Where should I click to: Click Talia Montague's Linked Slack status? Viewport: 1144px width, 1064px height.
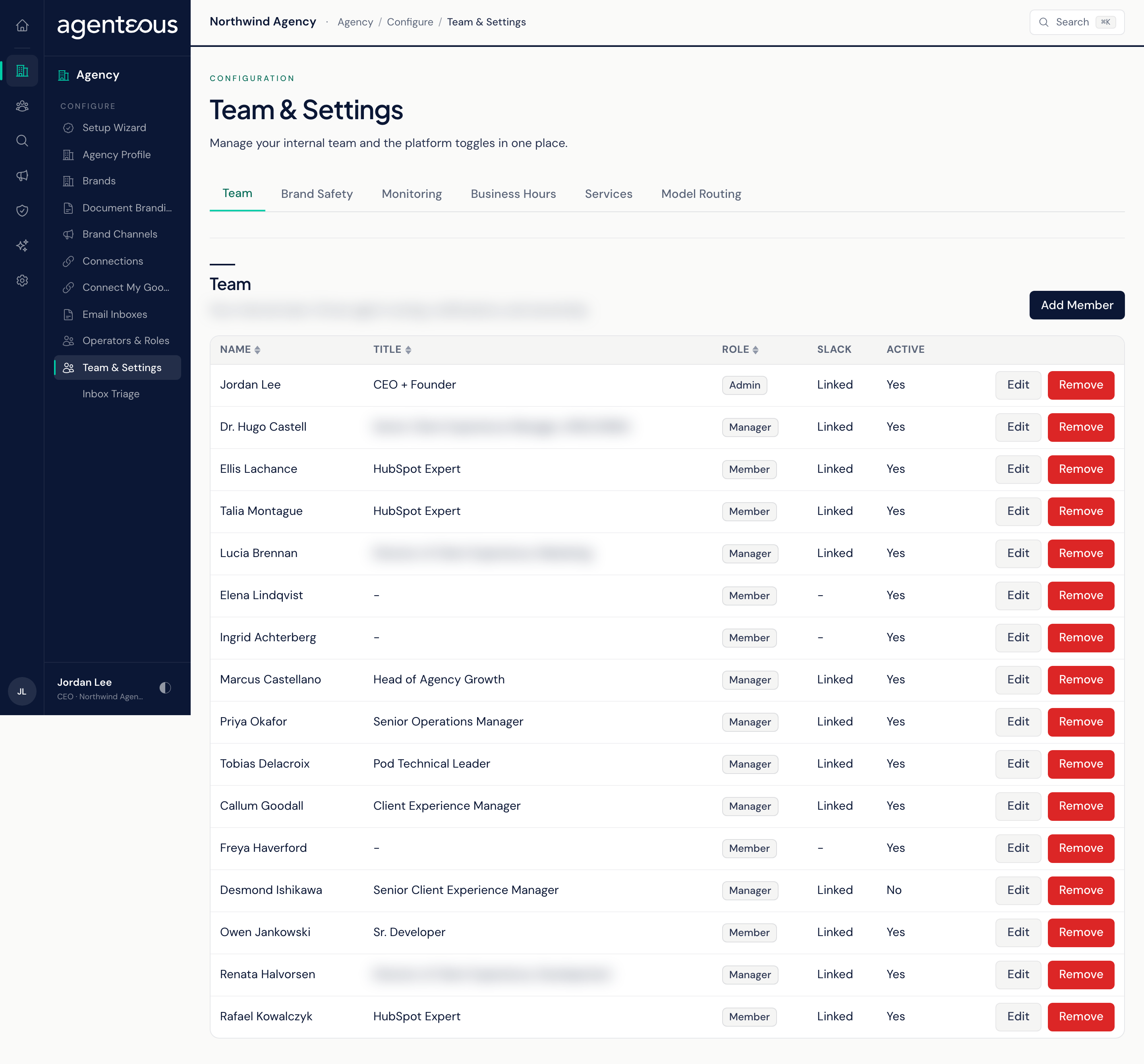pos(835,511)
